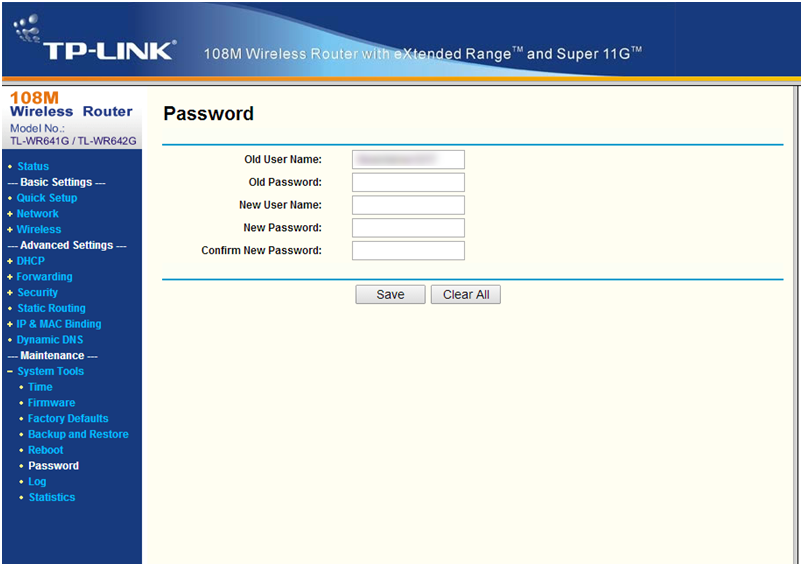Viewport: 801px width, 566px height.
Task: Click the TP-LINK logo in the header
Action: 95,39
